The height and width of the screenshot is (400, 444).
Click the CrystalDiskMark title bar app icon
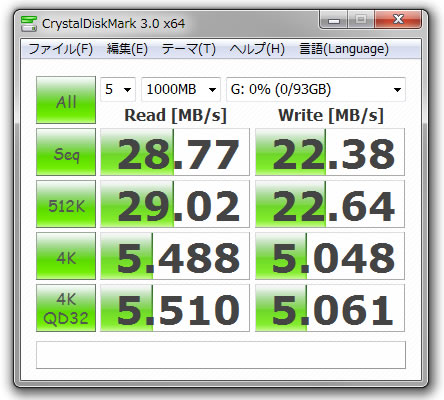[x=29, y=24]
